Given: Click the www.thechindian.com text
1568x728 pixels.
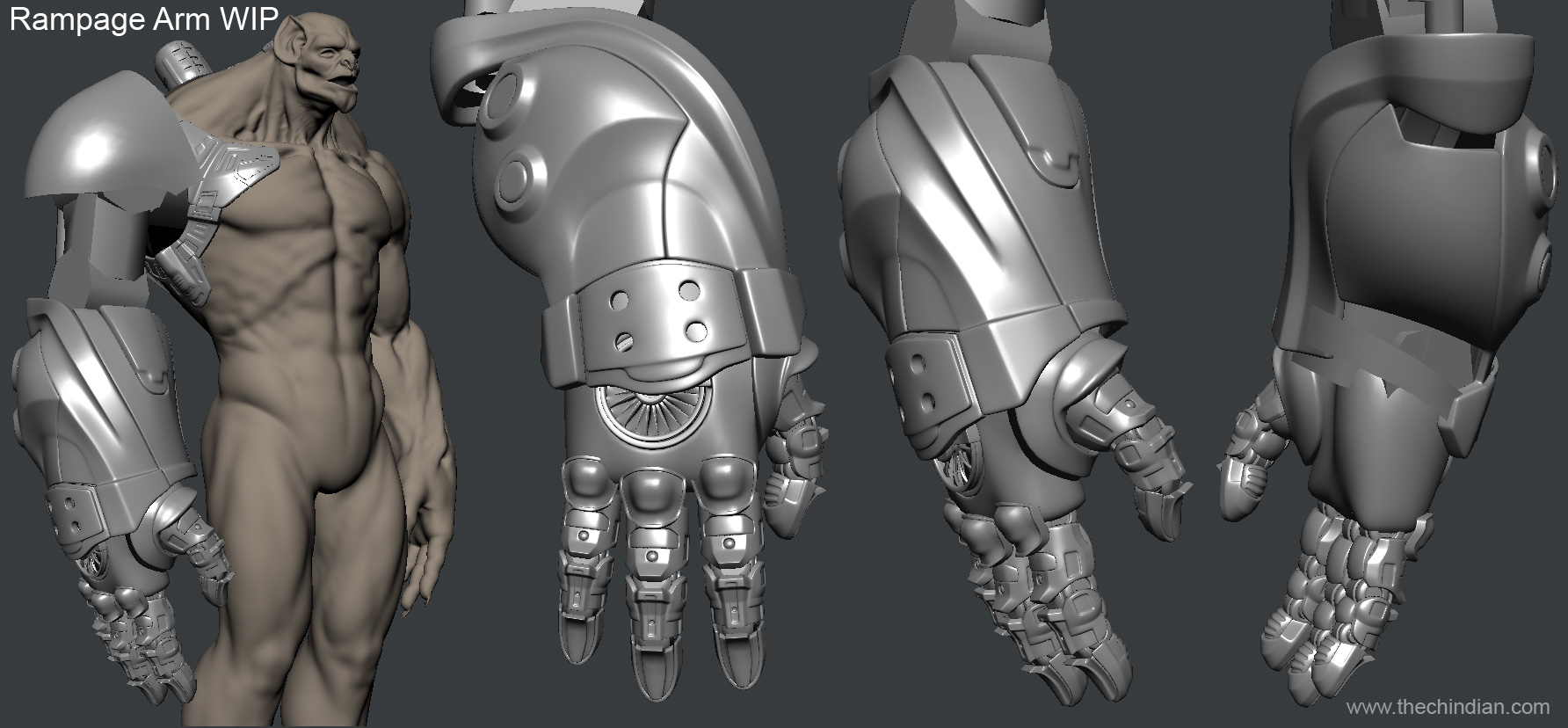Looking at the screenshot, I should (x=1448, y=706).
